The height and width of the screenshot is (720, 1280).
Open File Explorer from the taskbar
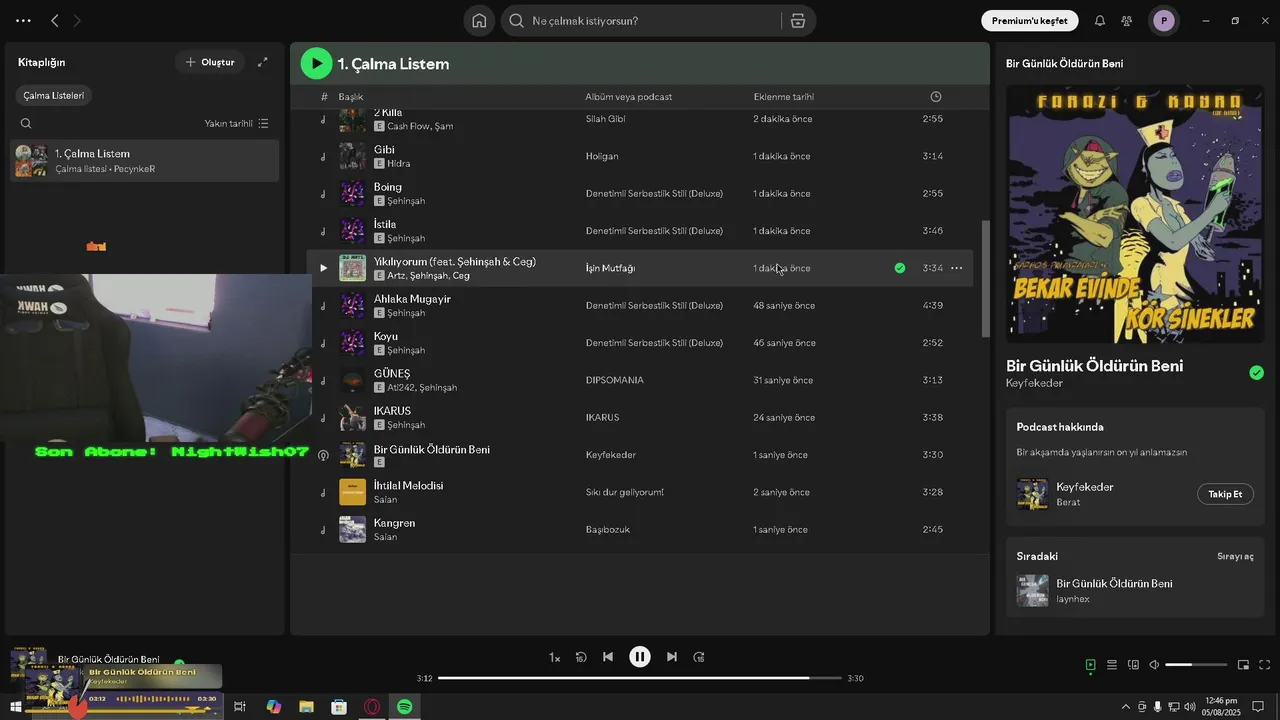[x=307, y=707]
